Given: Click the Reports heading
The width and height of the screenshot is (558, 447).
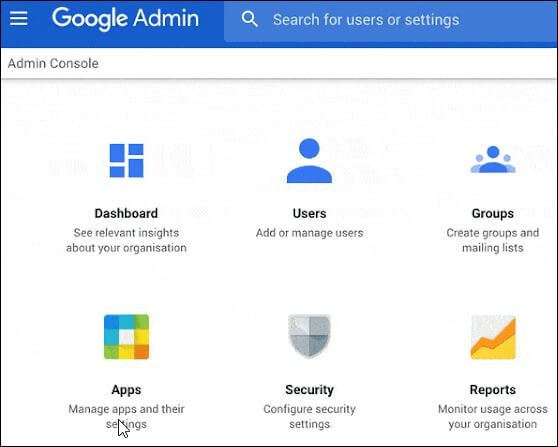Looking at the screenshot, I should (x=493, y=390).
